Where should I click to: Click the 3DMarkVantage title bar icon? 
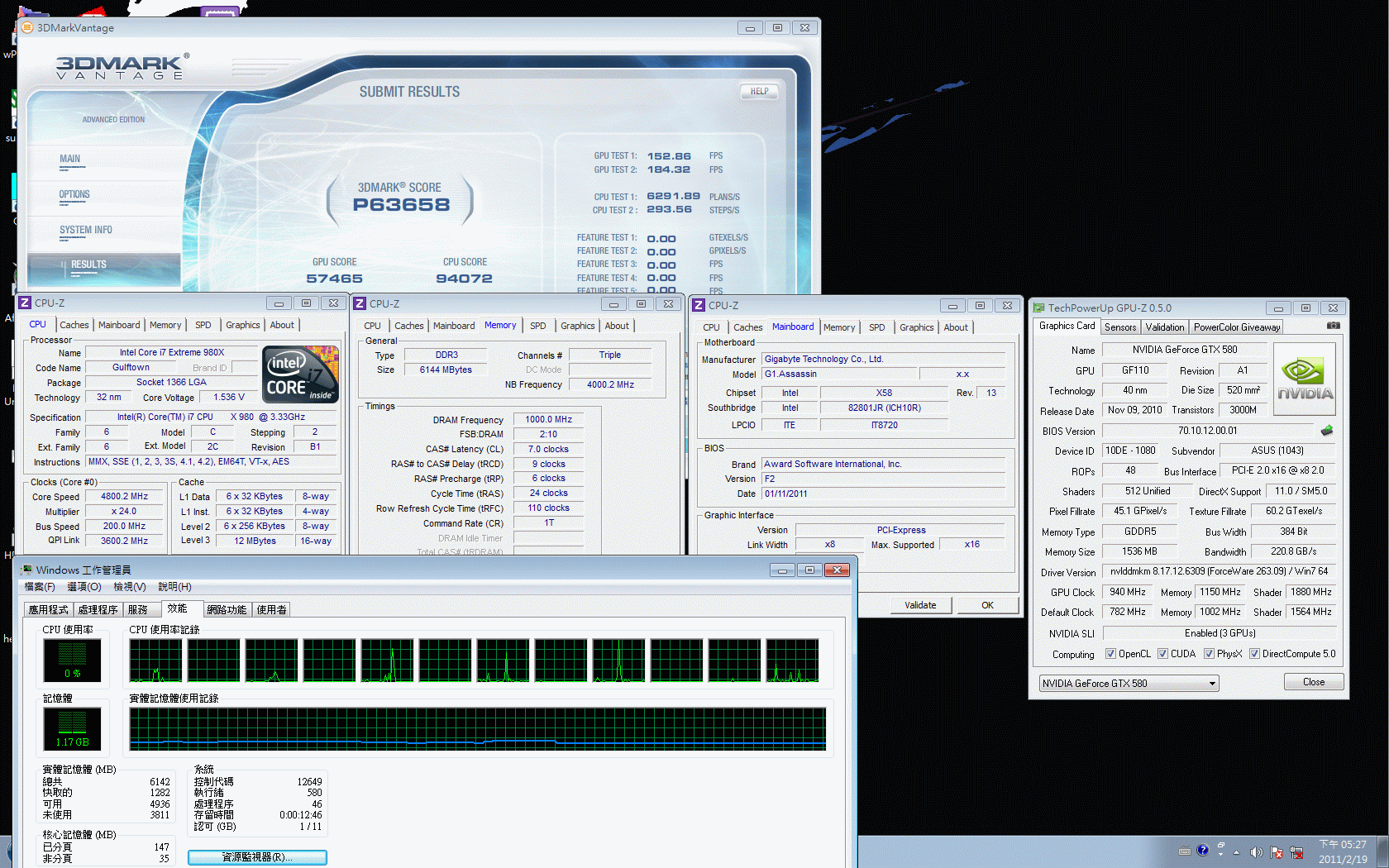(26, 27)
